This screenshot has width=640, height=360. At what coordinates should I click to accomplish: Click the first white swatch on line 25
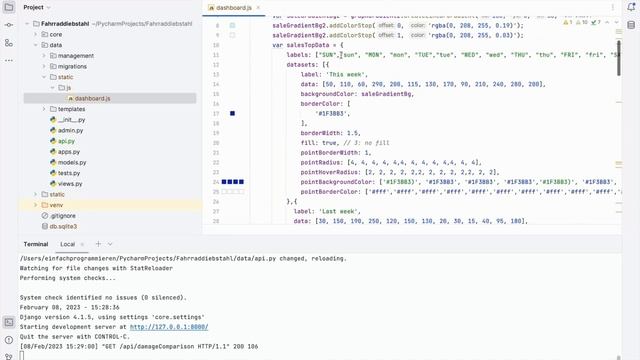tap(224, 191)
